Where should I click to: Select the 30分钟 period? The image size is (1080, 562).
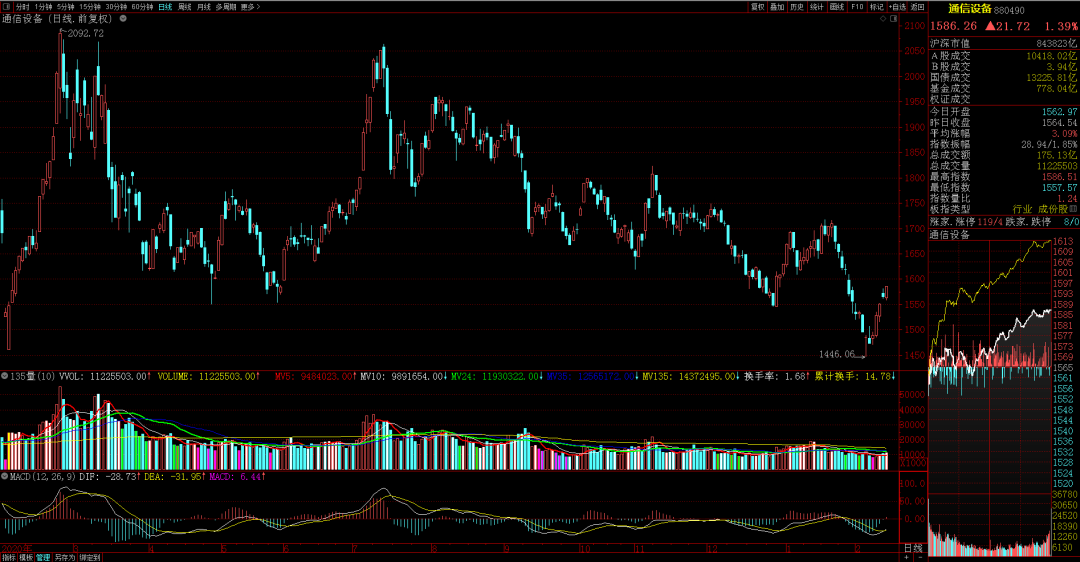(116, 7)
